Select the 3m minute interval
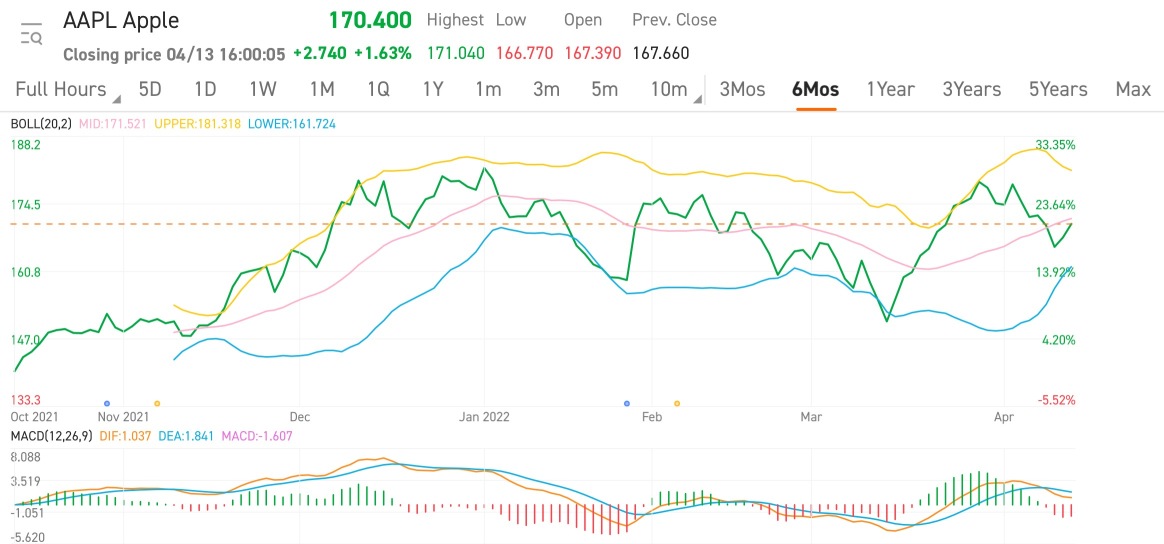The width and height of the screenshot is (1164, 544). click(546, 89)
